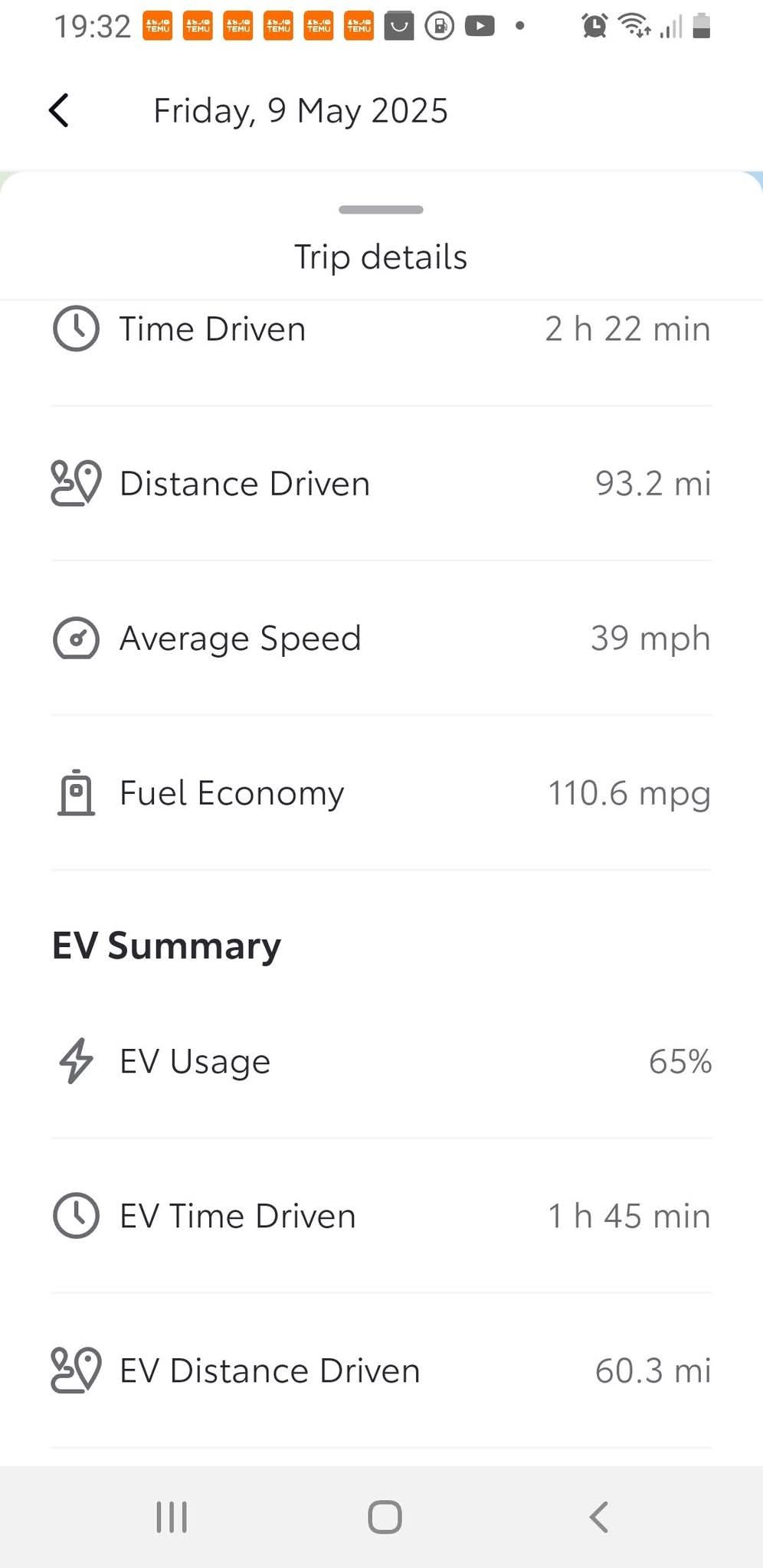Select the EV Usage 65% value
Image resolution: width=763 pixels, height=1568 pixels.
(679, 1062)
